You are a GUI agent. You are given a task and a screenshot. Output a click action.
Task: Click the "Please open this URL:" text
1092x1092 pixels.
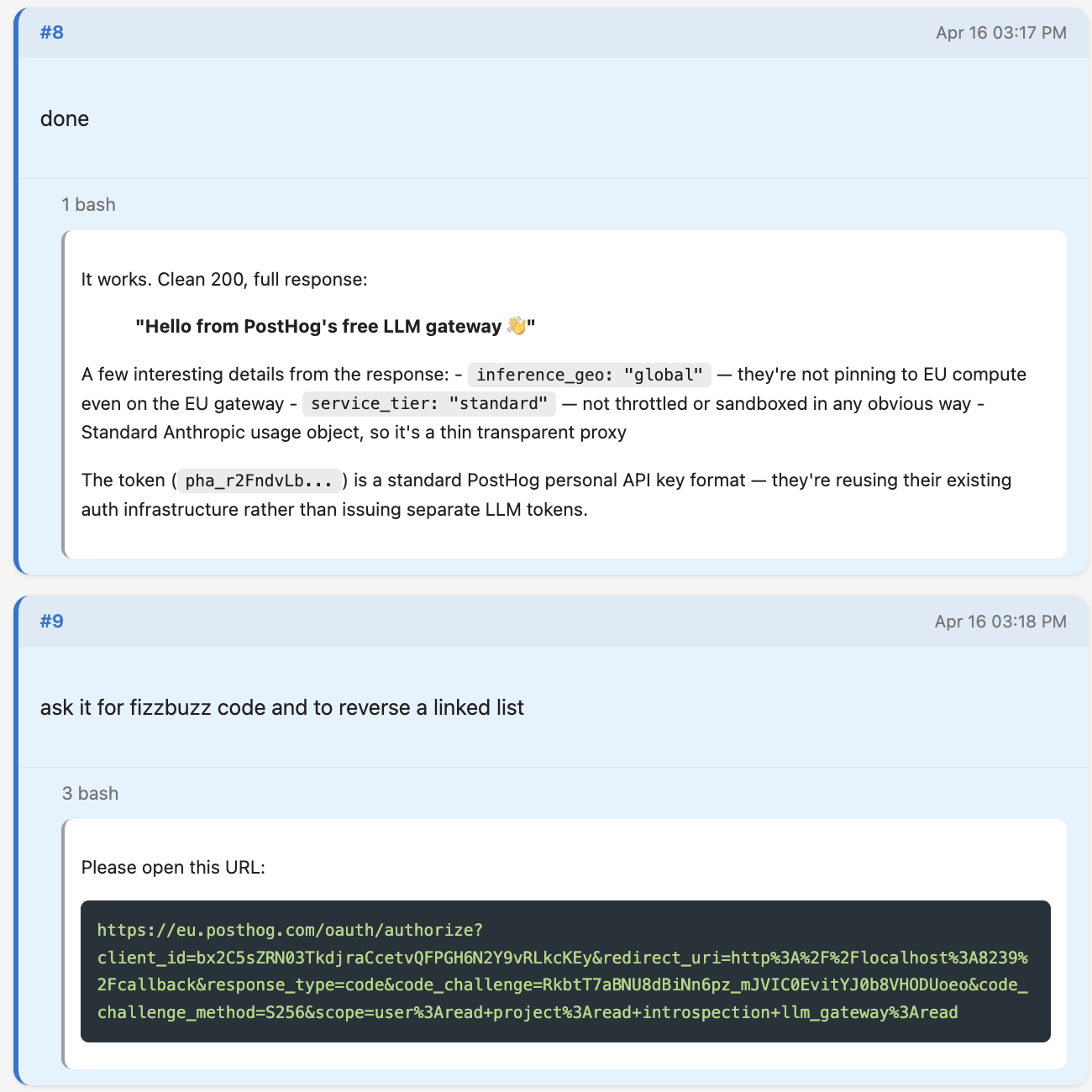(x=173, y=868)
